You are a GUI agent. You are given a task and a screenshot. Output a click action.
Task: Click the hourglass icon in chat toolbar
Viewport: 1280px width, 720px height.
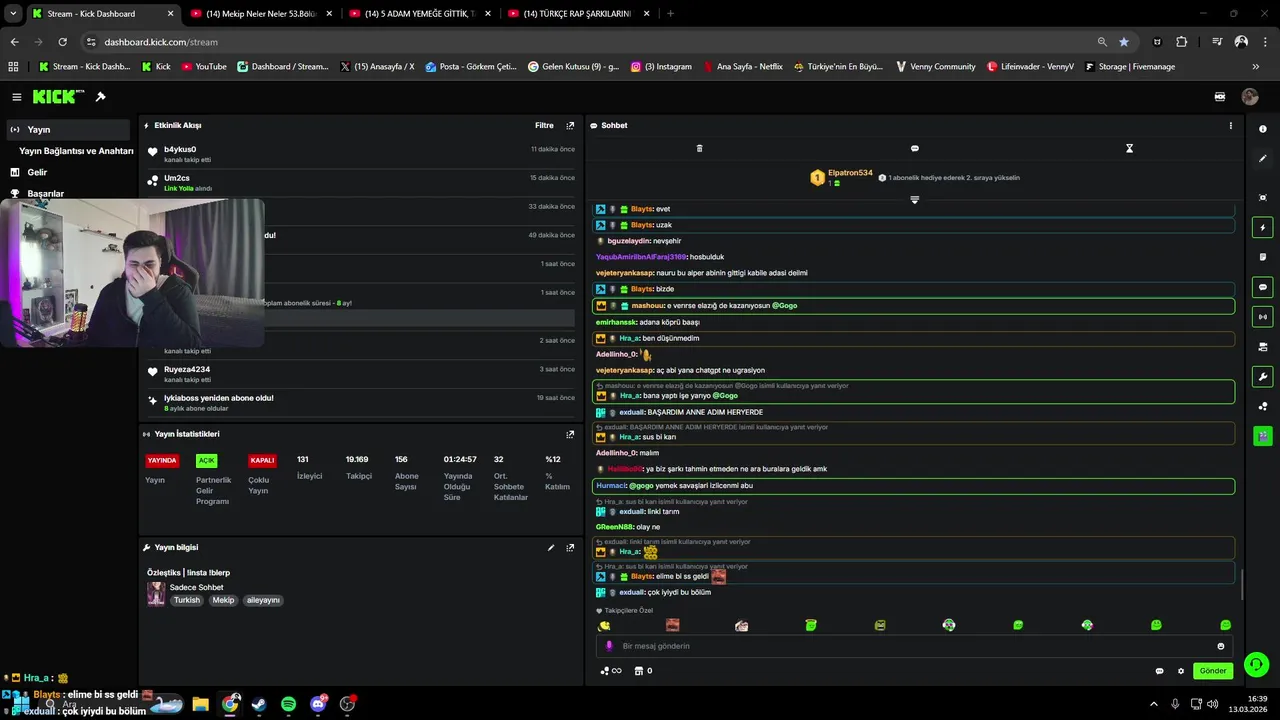[x=1129, y=148]
